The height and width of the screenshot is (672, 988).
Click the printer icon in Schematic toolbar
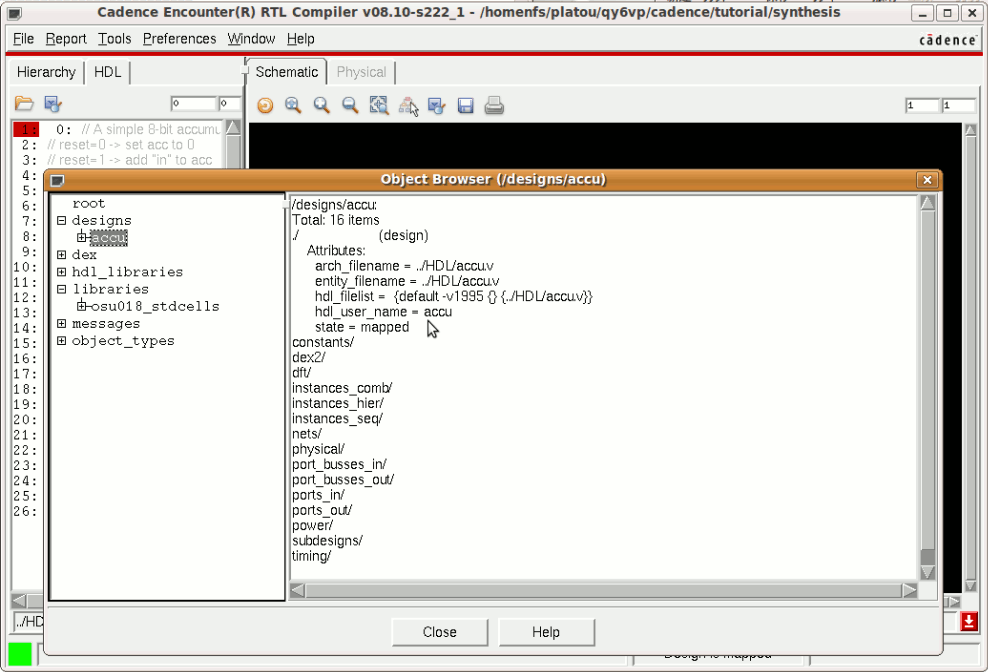point(494,105)
